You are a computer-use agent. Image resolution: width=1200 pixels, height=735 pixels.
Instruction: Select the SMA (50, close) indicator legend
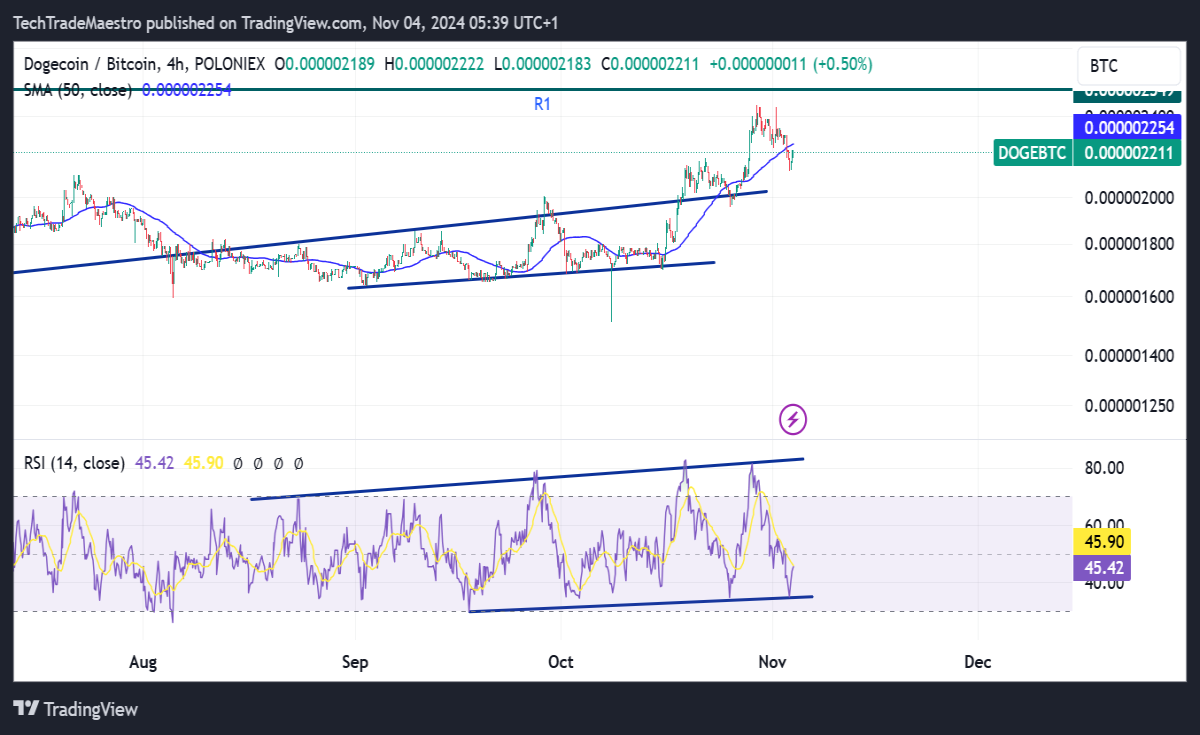pyautogui.click(x=78, y=89)
